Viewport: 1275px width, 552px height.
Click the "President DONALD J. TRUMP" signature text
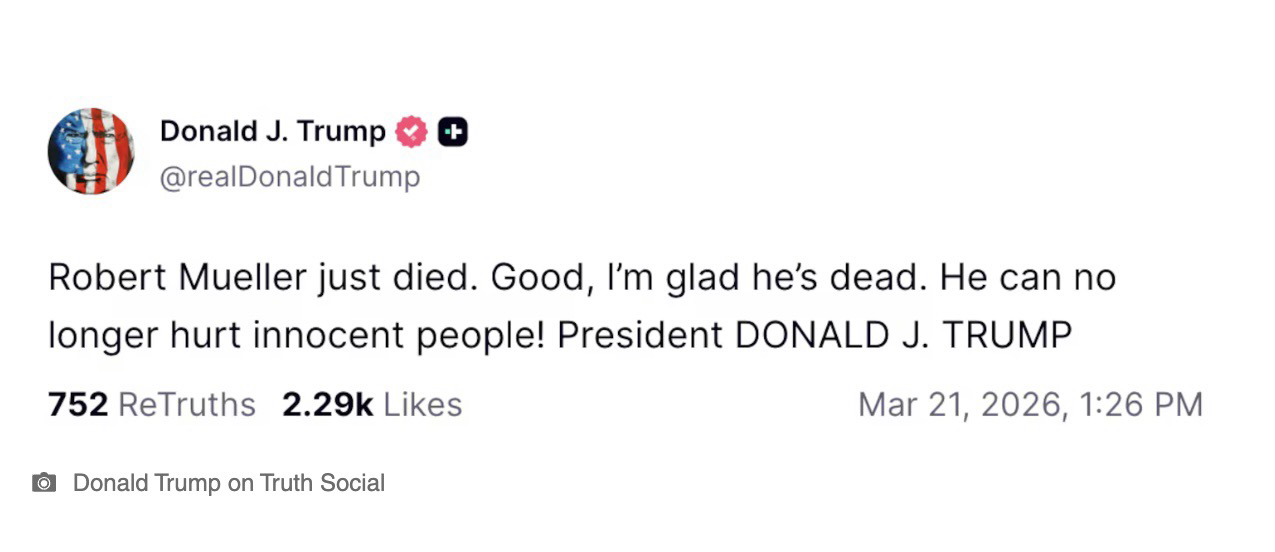(x=814, y=336)
